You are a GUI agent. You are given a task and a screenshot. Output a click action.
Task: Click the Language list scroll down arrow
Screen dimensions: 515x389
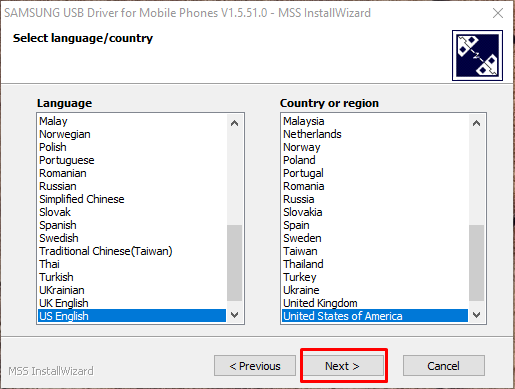coord(234,315)
